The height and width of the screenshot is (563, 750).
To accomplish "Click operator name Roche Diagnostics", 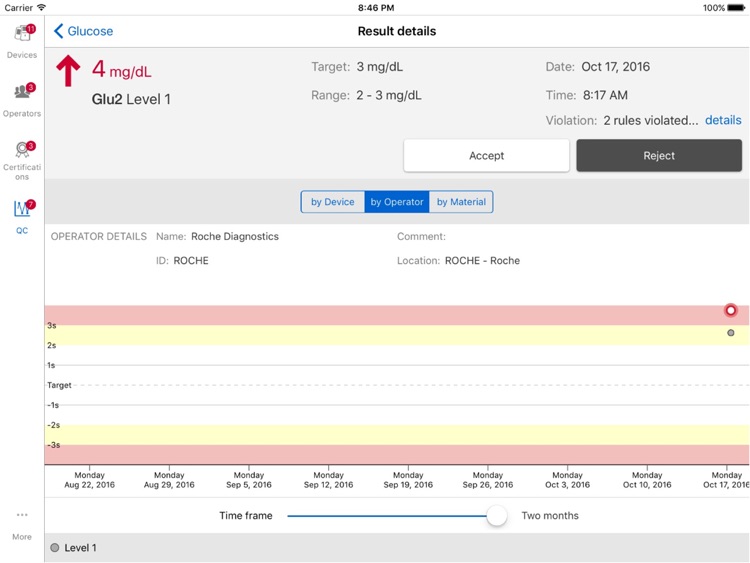I will pos(235,236).
